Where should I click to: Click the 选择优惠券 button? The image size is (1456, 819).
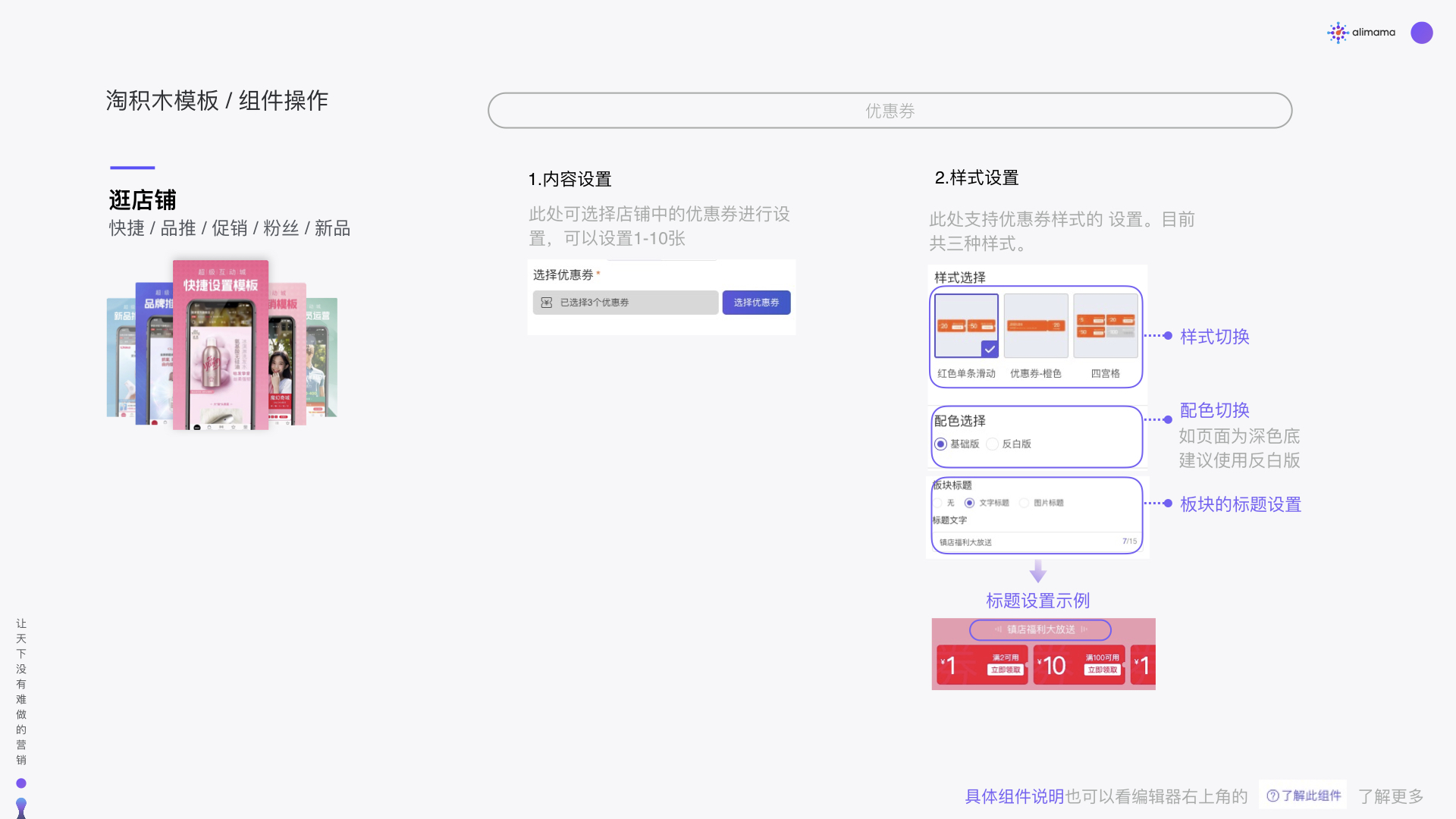(x=756, y=303)
